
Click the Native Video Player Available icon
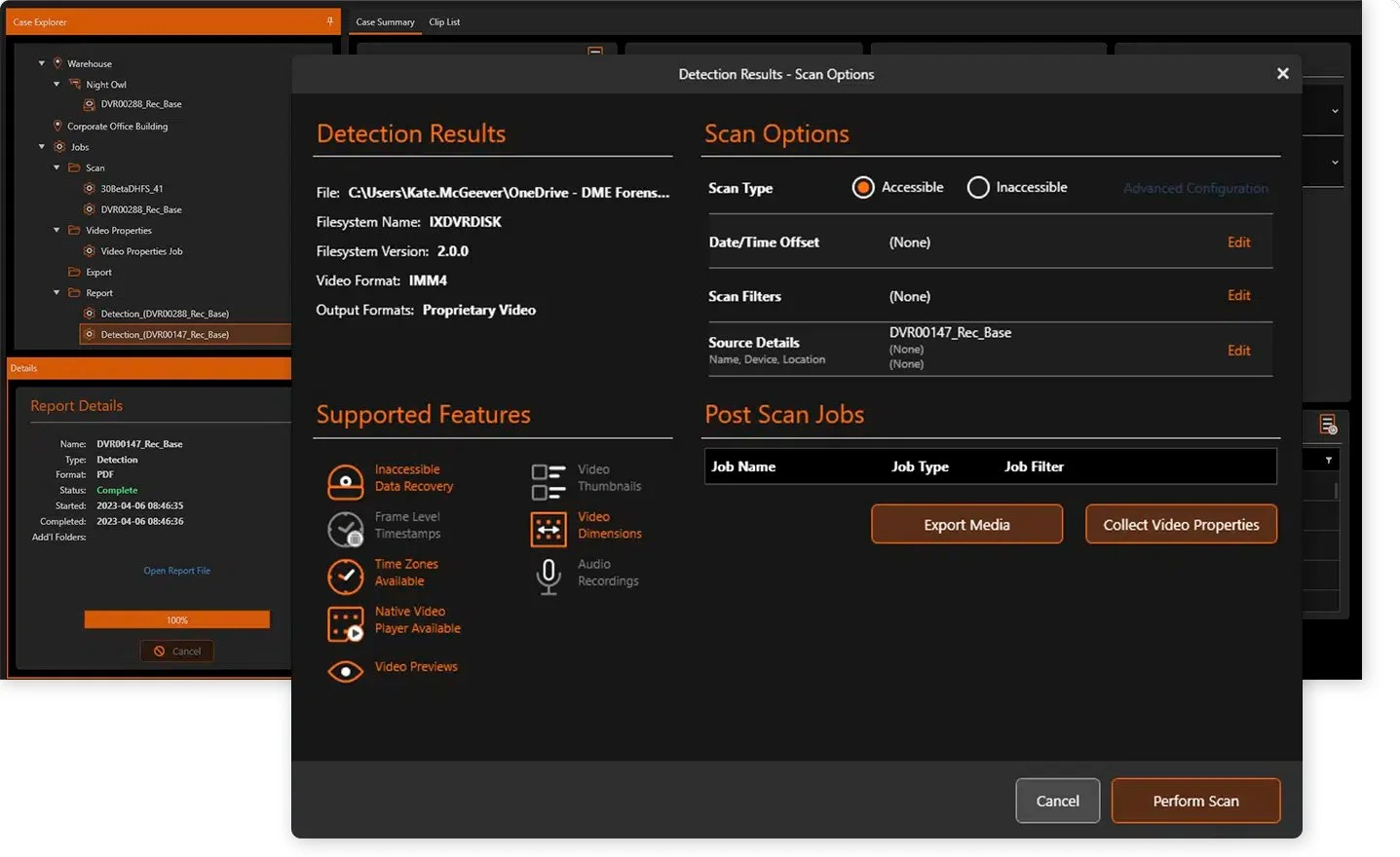click(345, 623)
